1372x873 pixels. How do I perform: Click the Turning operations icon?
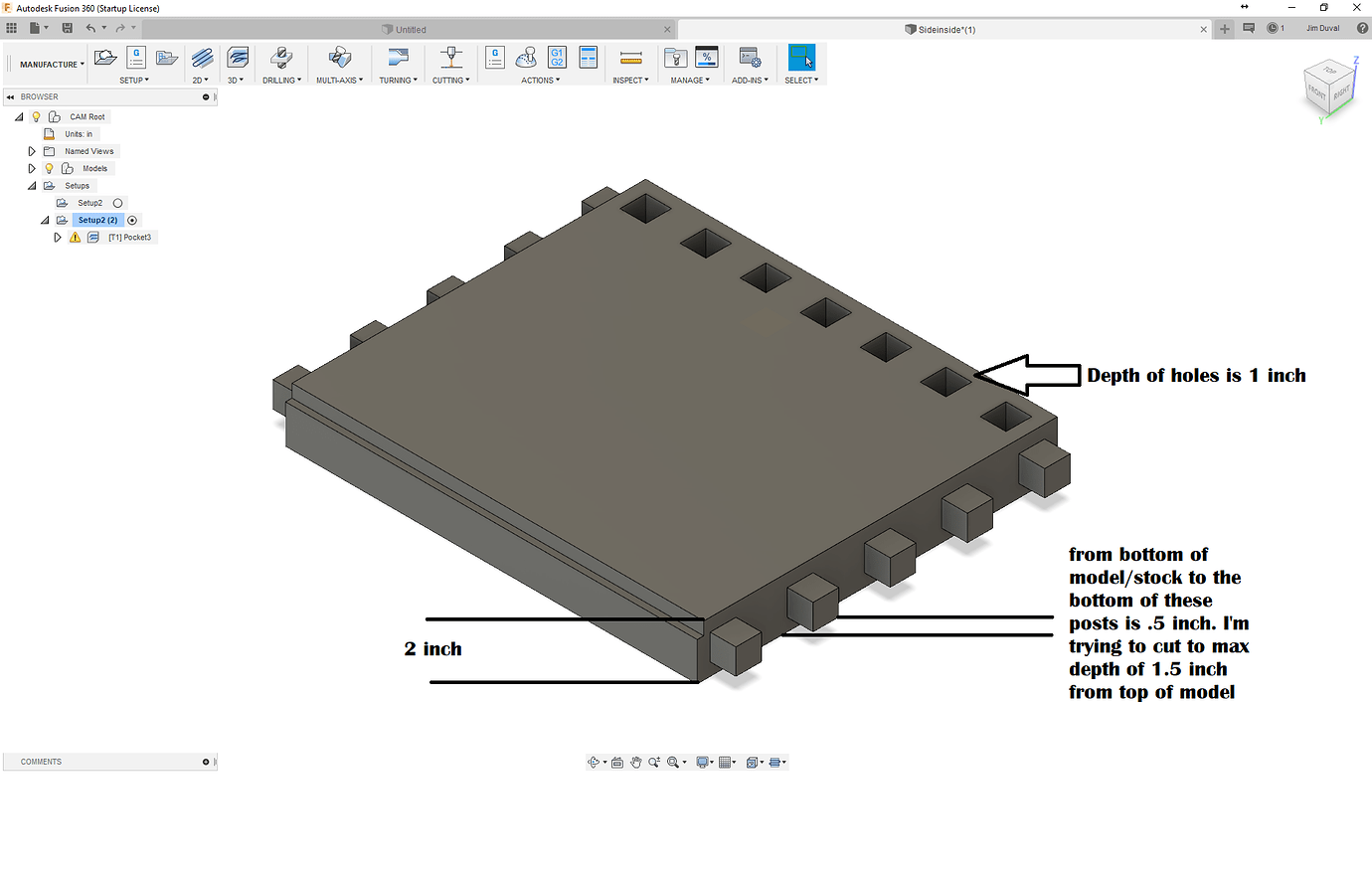397,57
